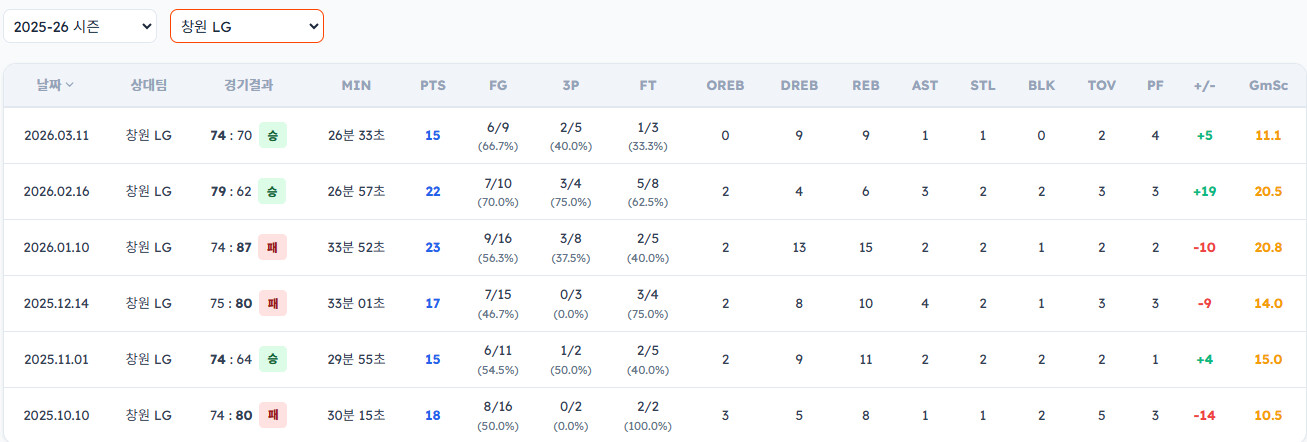Click the 20.8 GmSc value
Viewport: 1307px width, 442px height.
(1267, 247)
